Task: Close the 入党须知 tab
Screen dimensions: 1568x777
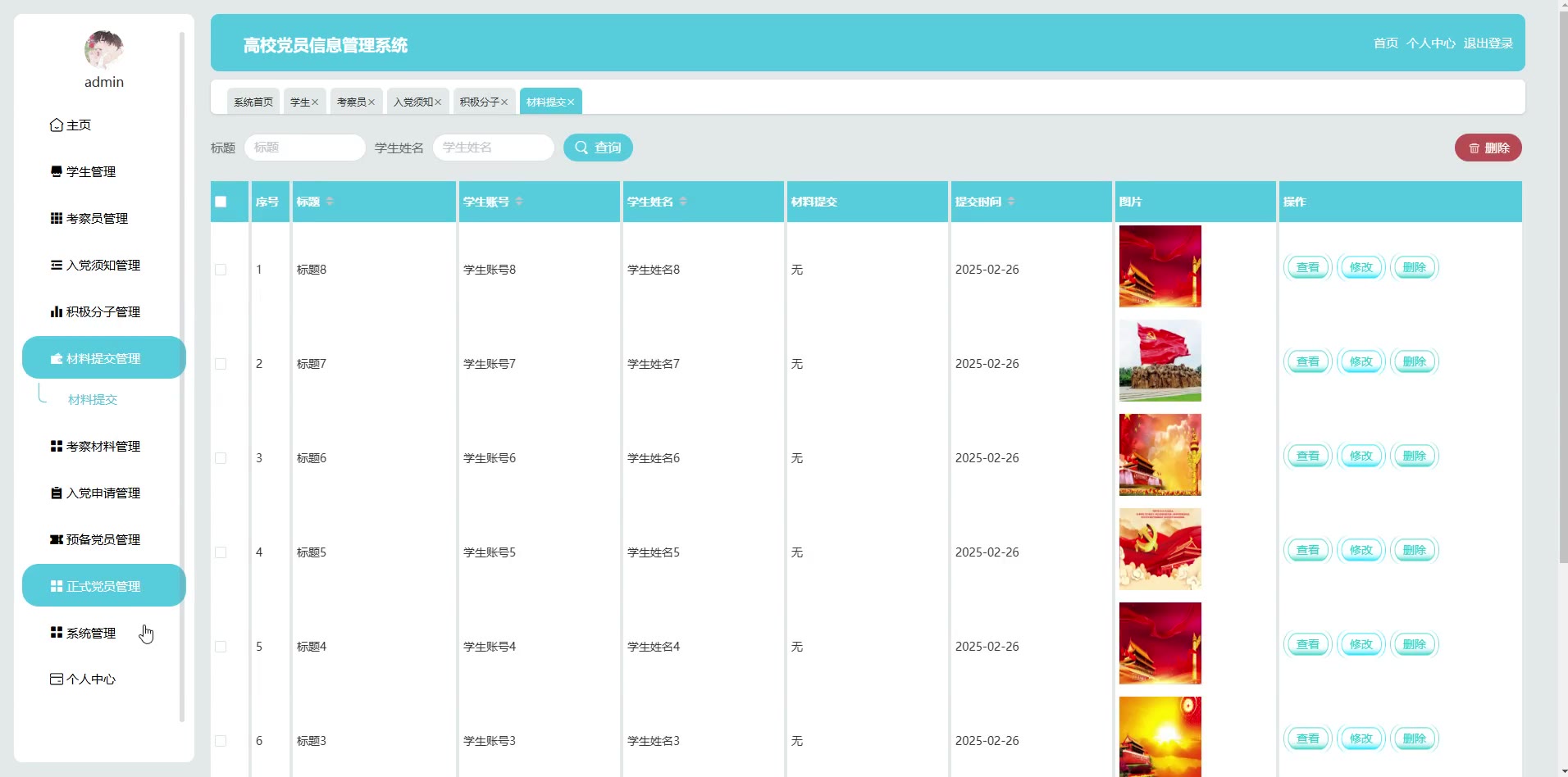Action: point(438,102)
